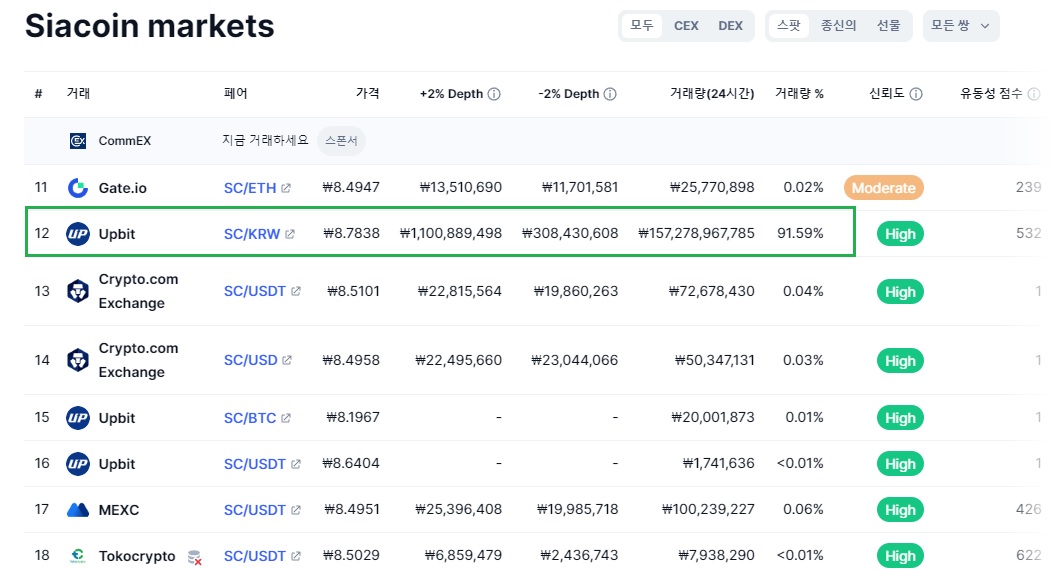The width and height of the screenshot is (1053, 570).
Task: Sort by 페어 column header
Action: point(236,93)
